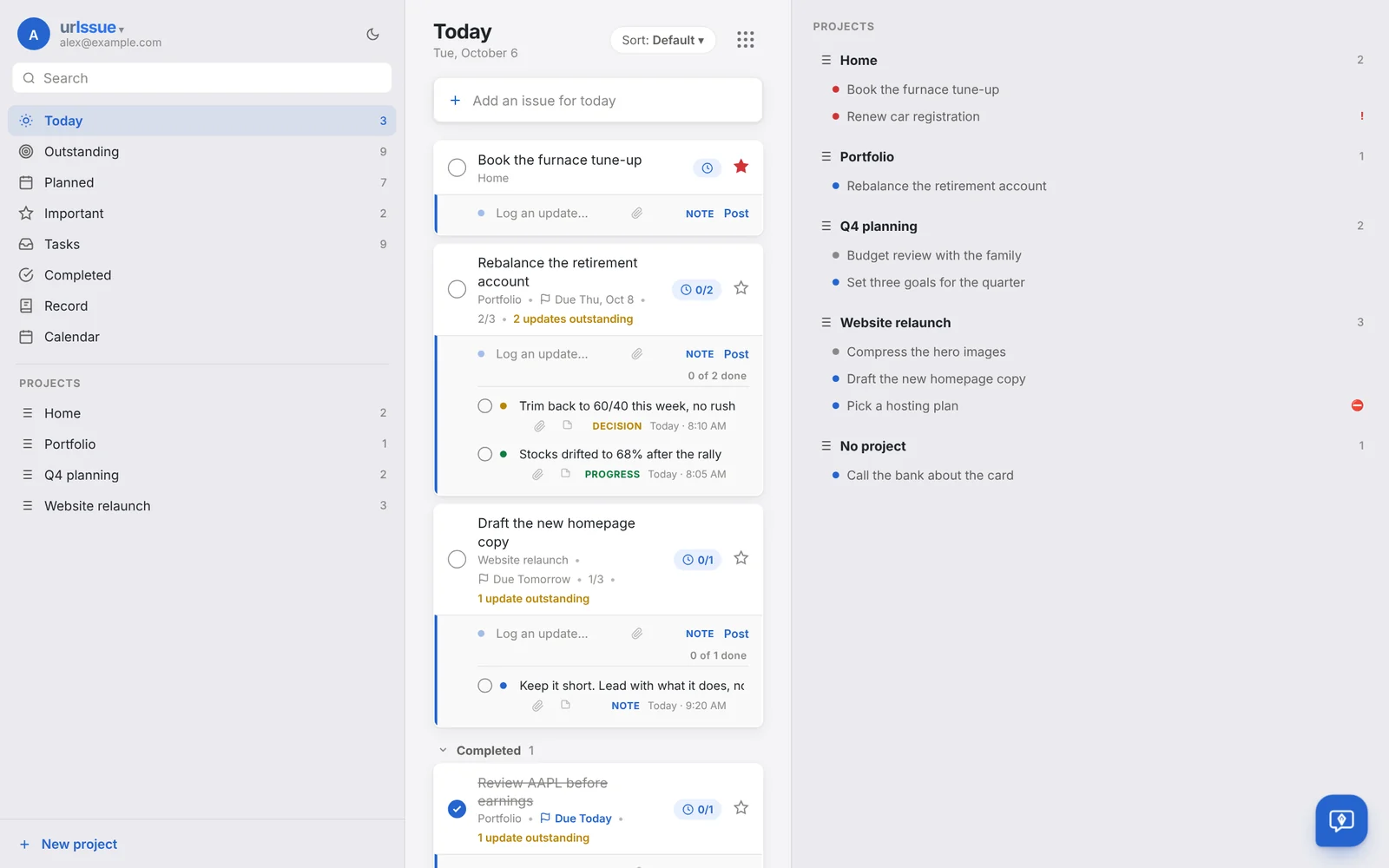Mark Book the furnace tune-up as complete

[457, 168]
